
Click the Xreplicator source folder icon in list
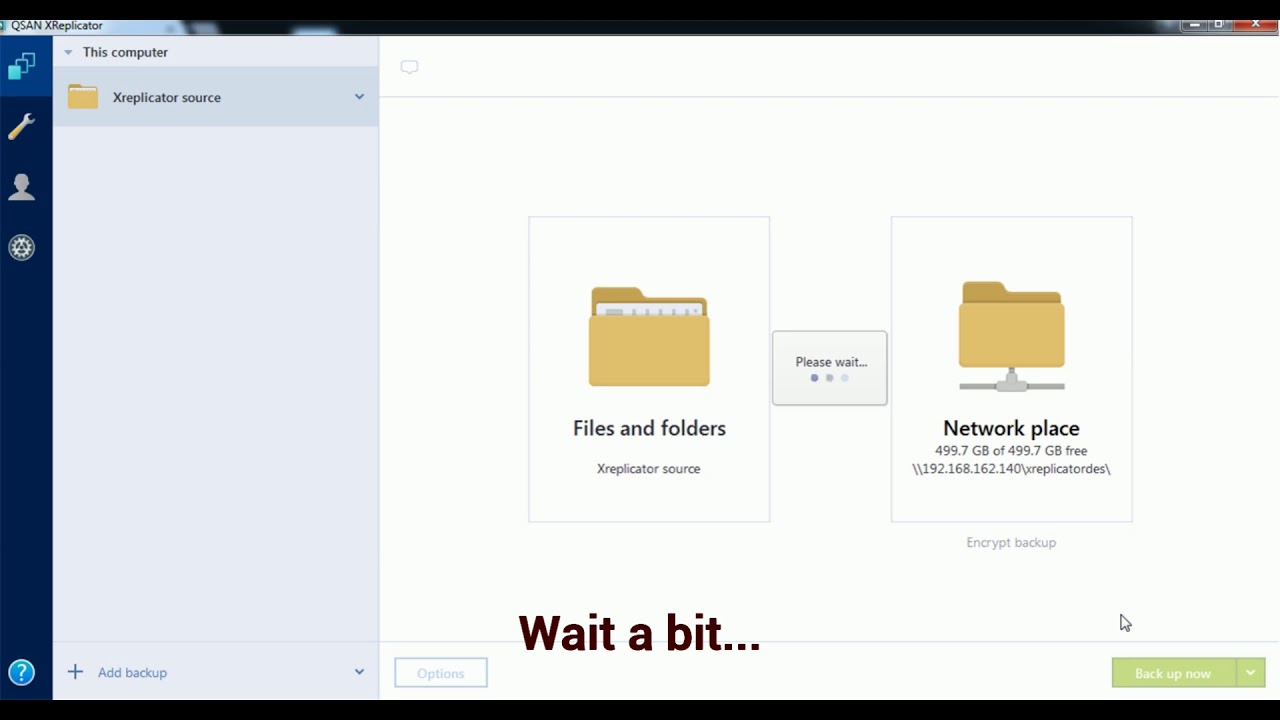pyautogui.click(x=83, y=97)
